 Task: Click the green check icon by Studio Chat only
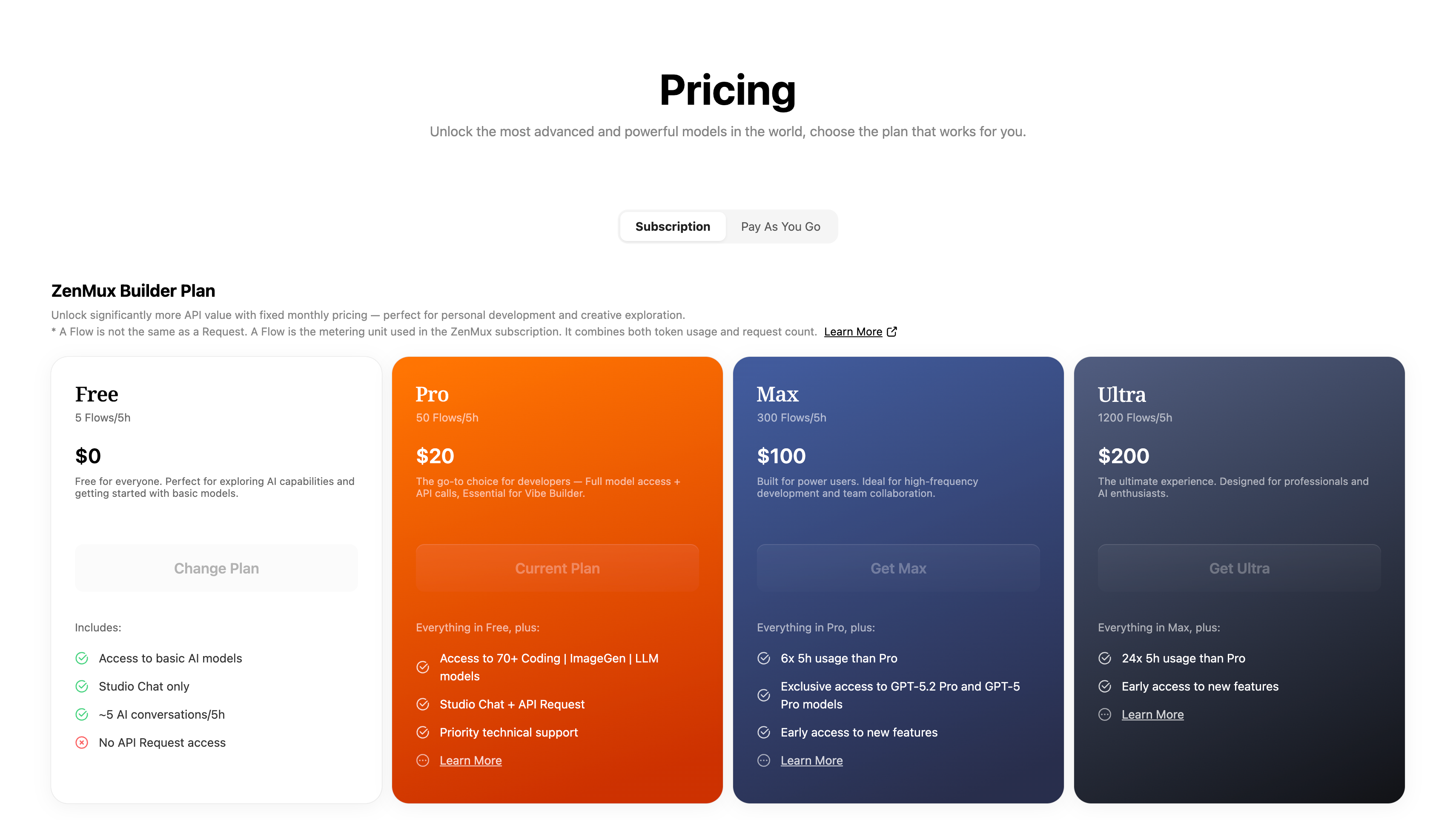[82, 686]
